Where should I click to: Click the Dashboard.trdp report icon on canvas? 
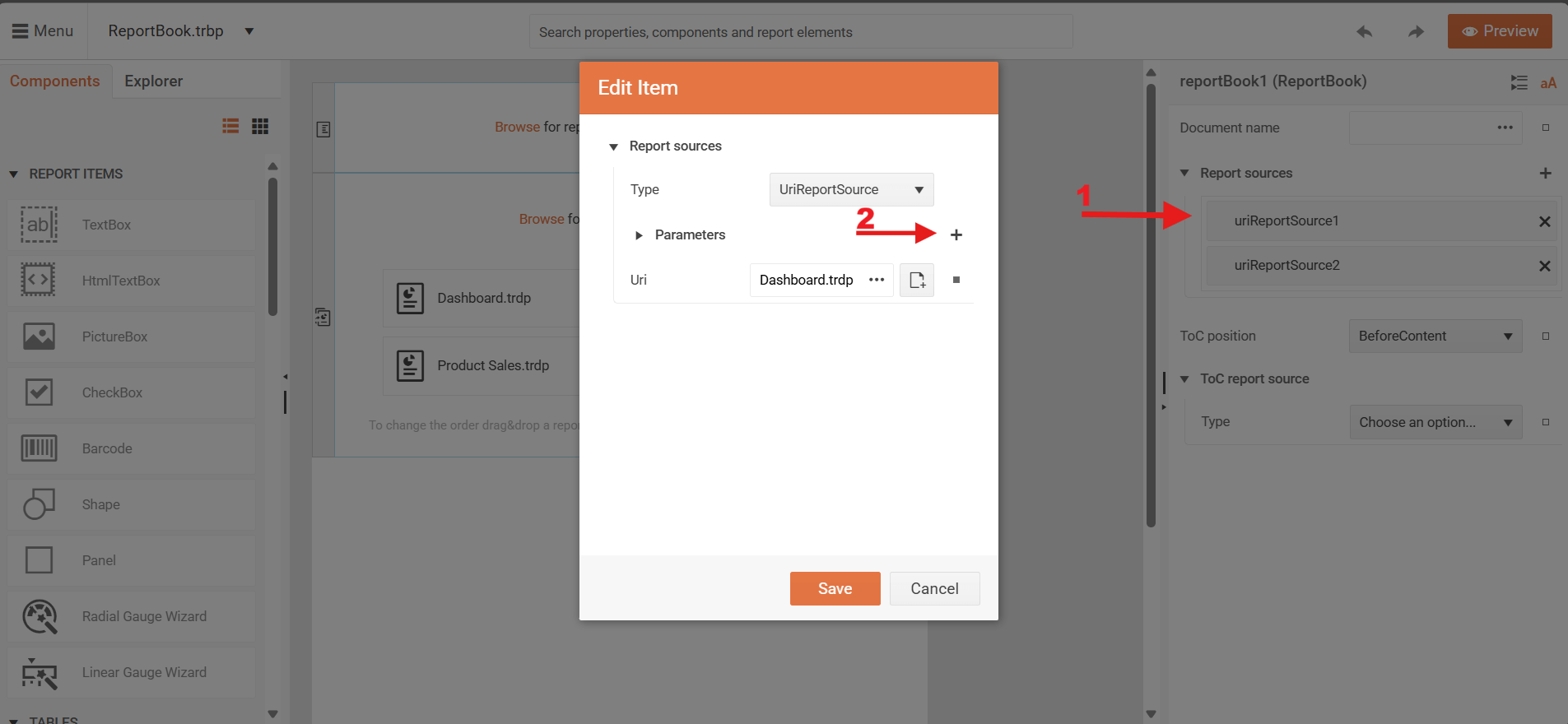(410, 298)
